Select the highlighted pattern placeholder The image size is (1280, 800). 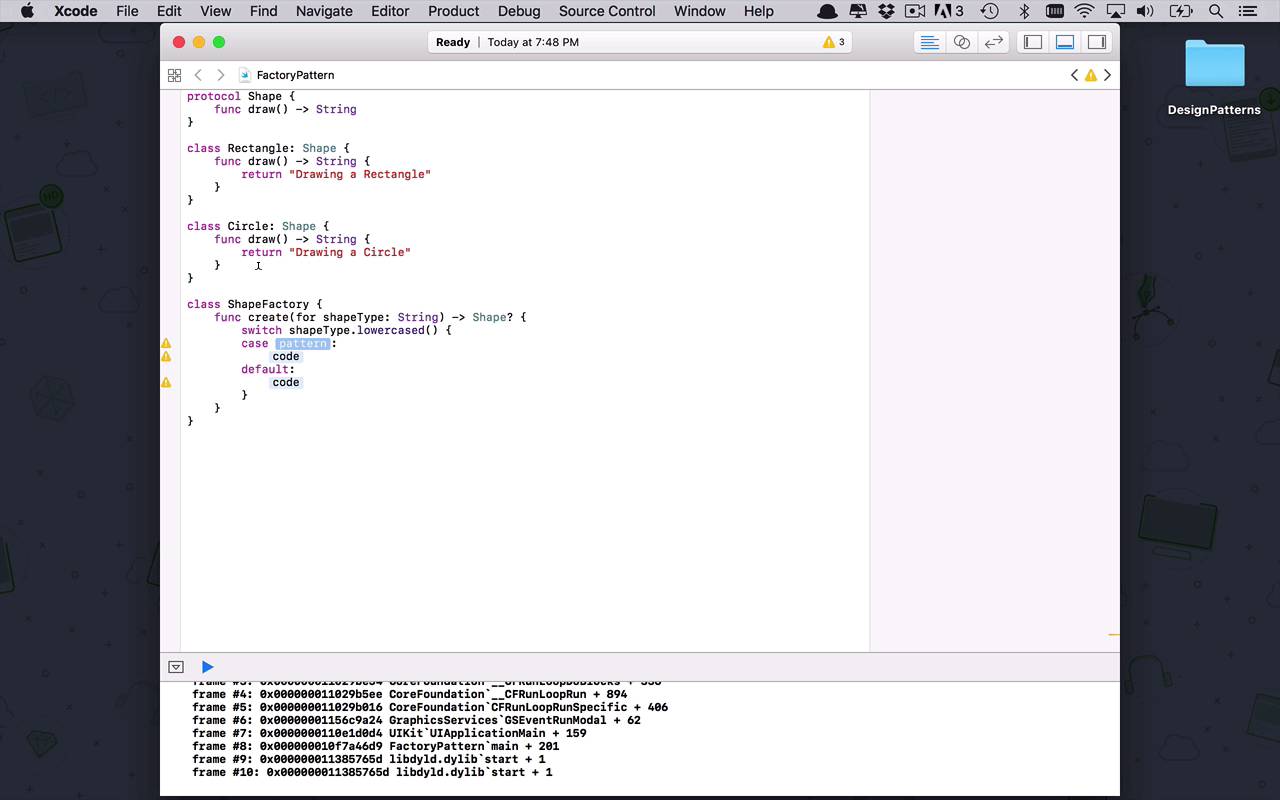[303, 343]
